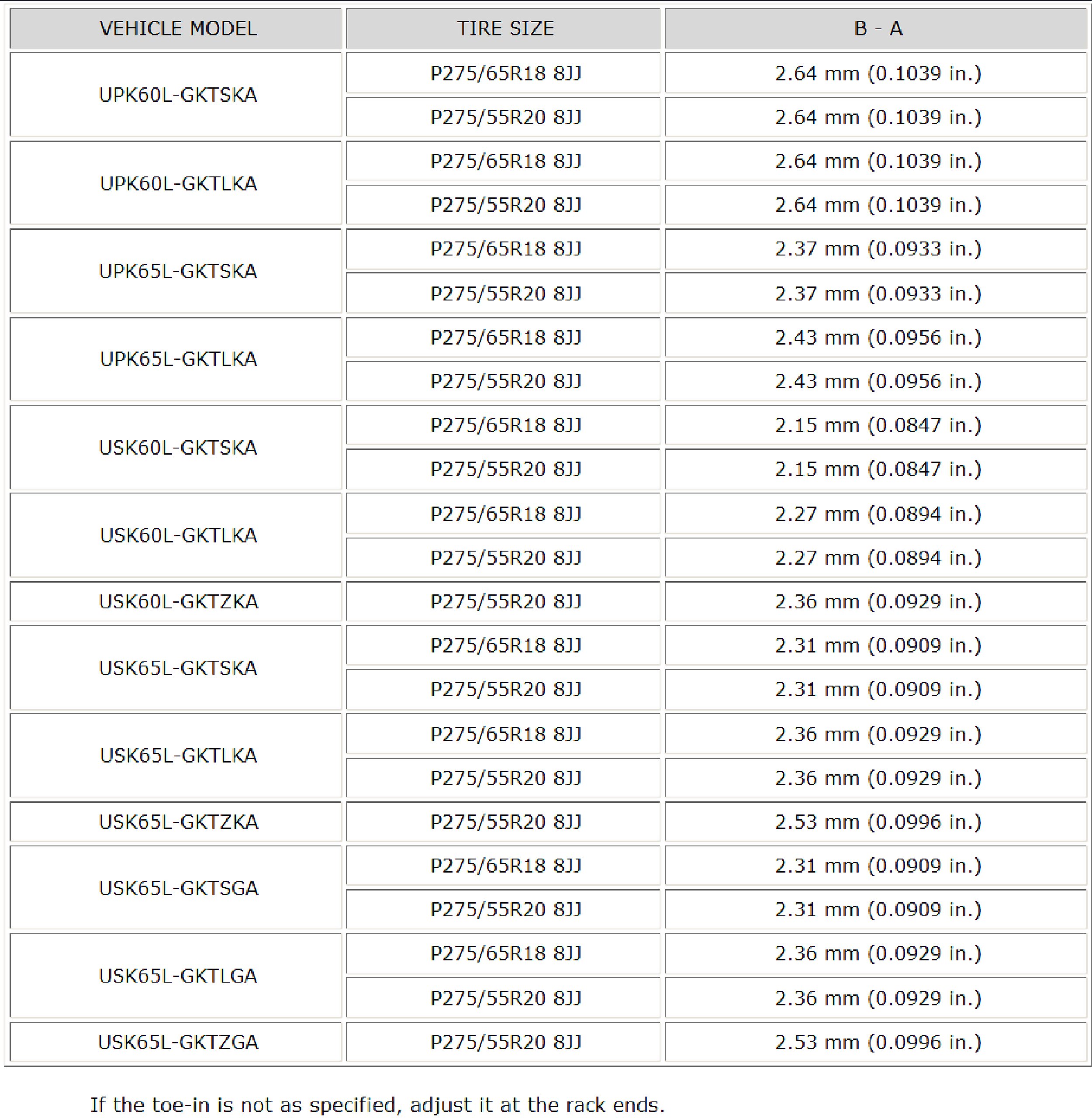Screen dimensions: 1092x1118
Task: Click the USK60L-GKTLKA model cell
Action: 178,535
